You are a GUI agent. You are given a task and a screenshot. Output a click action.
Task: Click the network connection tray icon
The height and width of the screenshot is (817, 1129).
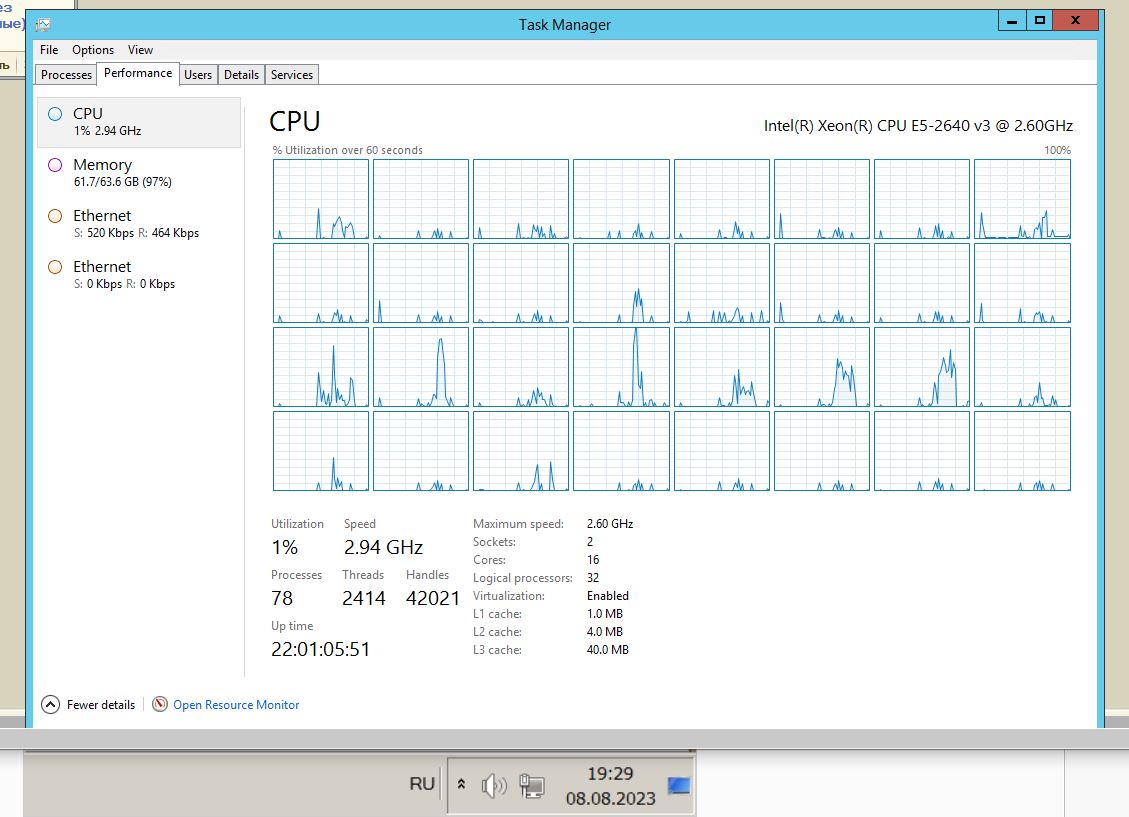531,785
